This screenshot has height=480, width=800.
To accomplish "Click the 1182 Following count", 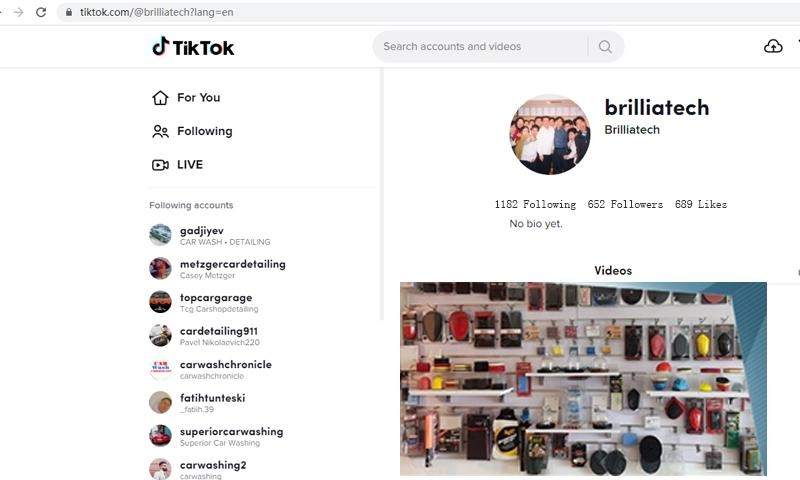I will click(x=535, y=204).
